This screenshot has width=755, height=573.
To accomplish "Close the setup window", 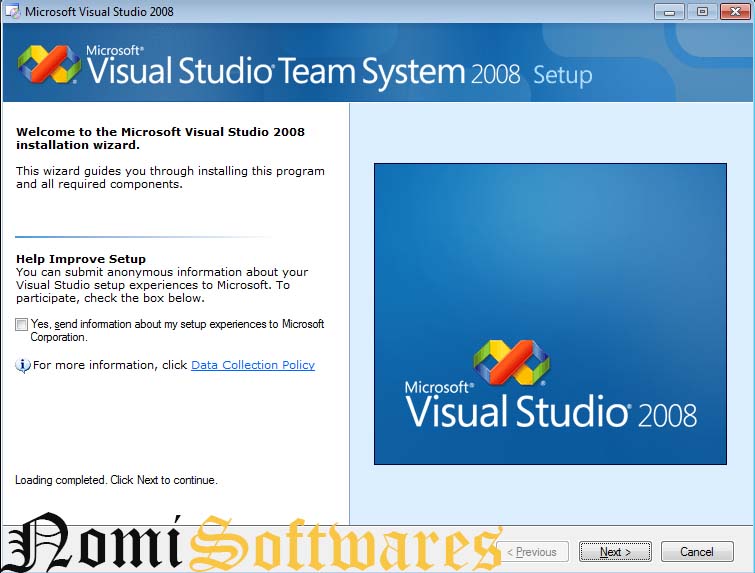I will 735,12.
